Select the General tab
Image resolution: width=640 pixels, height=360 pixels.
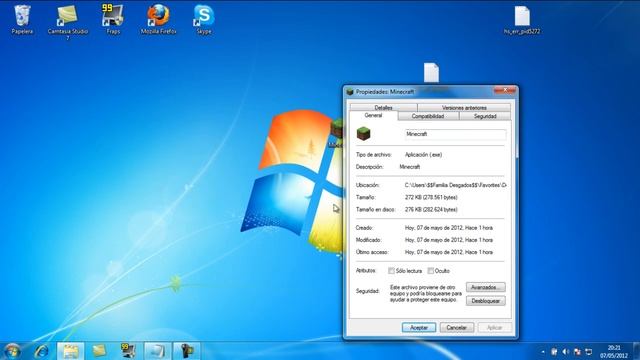tap(373, 116)
